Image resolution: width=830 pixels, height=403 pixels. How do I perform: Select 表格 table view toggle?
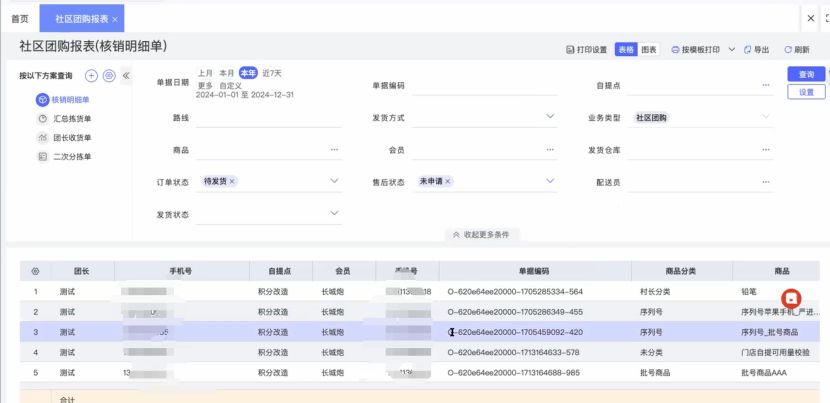[626, 49]
